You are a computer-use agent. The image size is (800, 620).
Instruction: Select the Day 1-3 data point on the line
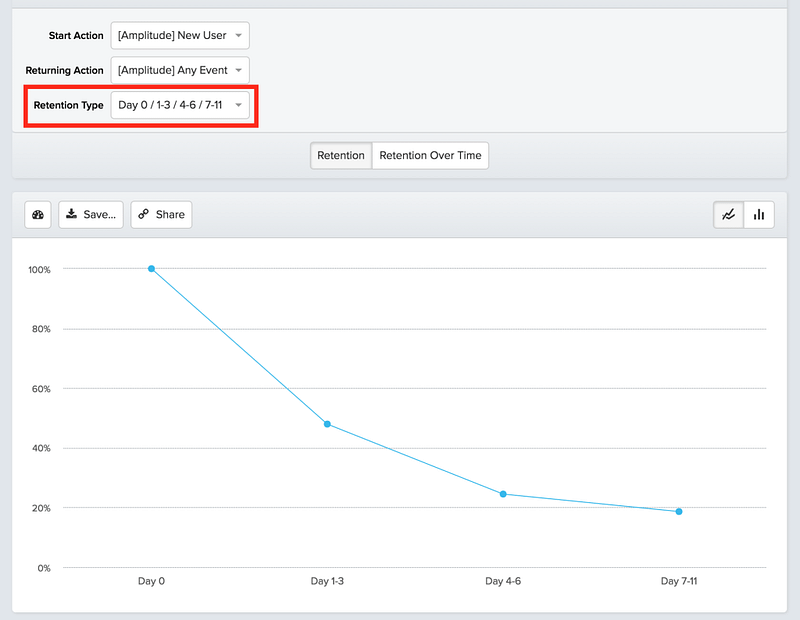pos(327,424)
